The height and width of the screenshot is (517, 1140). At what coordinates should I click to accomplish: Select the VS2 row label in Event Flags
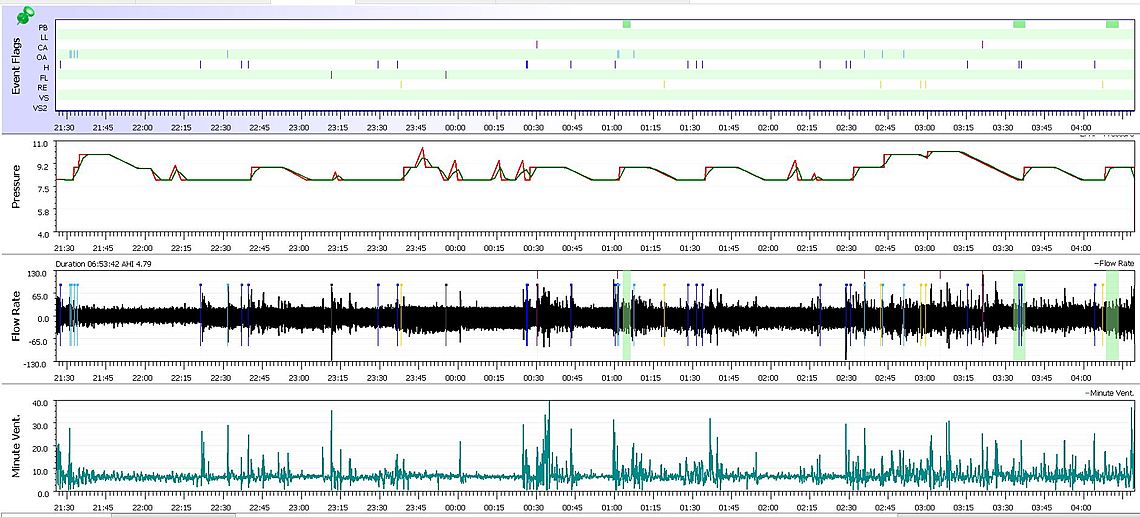coord(41,108)
